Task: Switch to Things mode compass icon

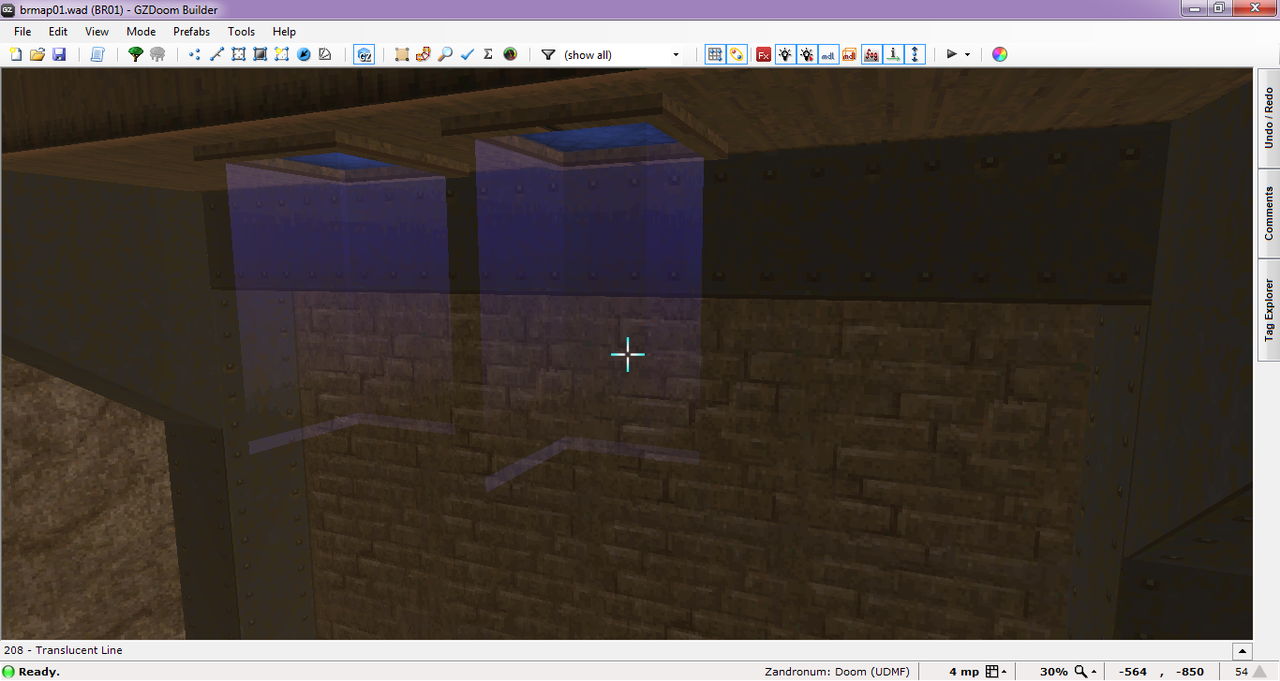Action: pos(304,54)
